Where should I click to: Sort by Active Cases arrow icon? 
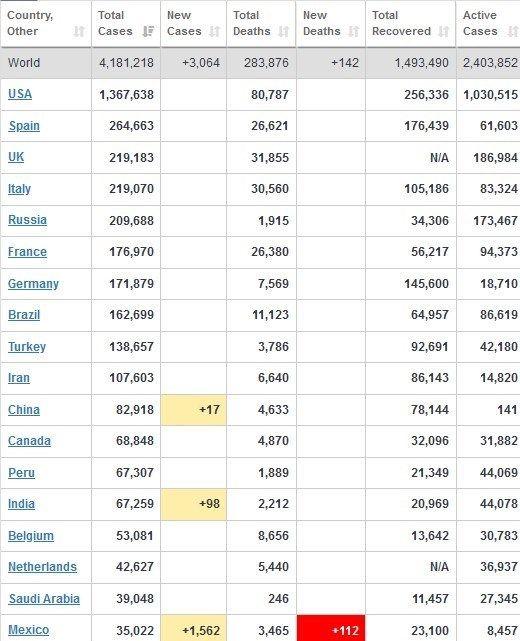point(512,31)
